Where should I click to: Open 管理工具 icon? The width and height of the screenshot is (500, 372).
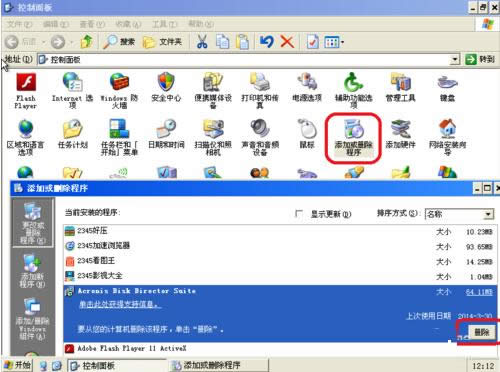pyautogui.click(x=400, y=88)
